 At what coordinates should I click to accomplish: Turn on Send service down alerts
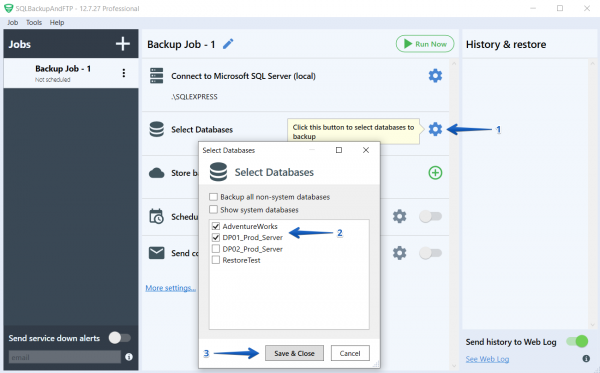pos(120,338)
